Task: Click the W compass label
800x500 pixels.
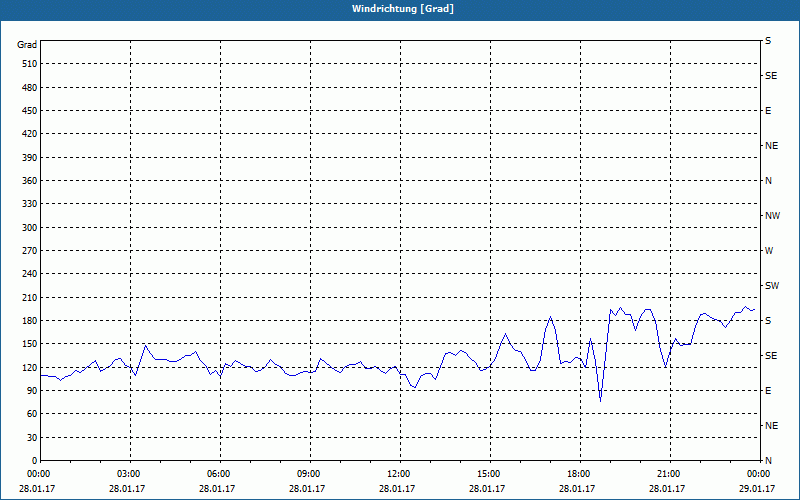Action: tap(769, 251)
